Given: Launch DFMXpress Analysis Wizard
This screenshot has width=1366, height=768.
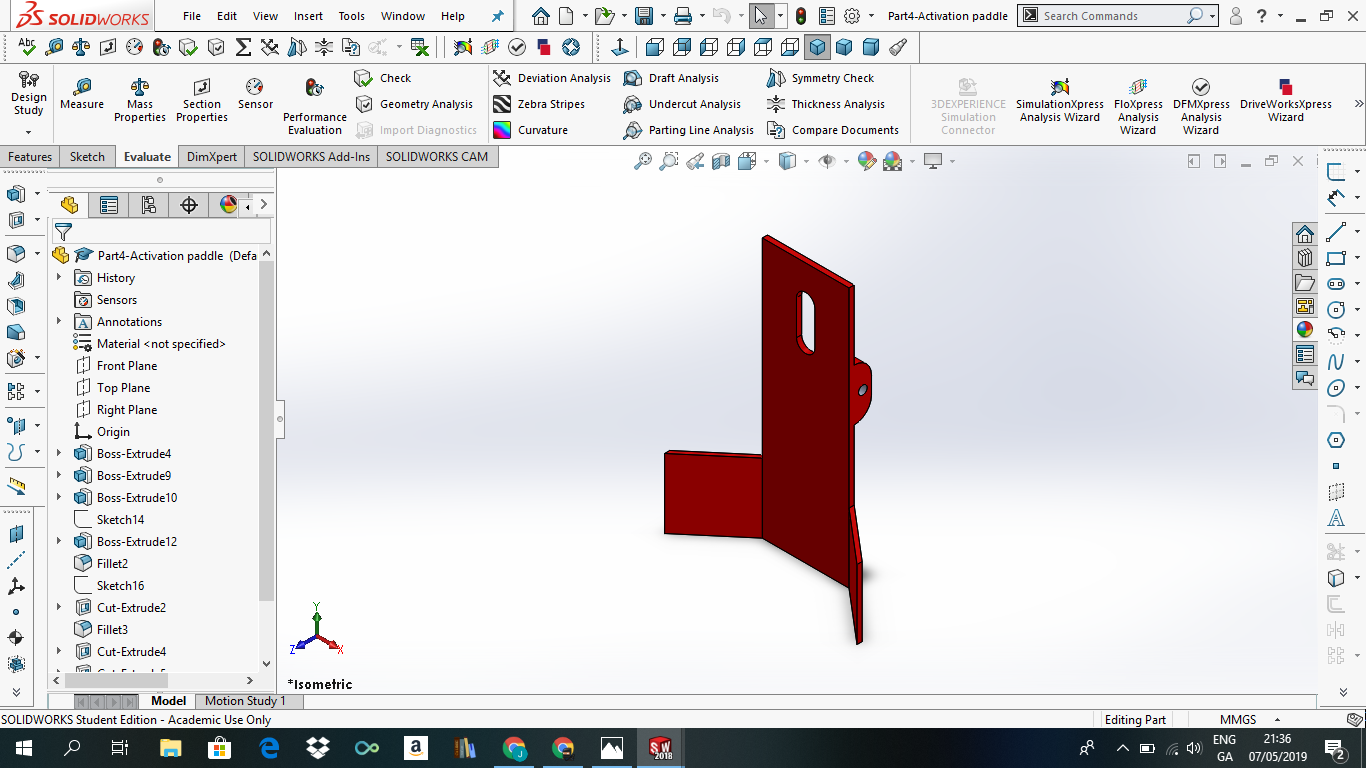Looking at the screenshot, I should click(x=1201, y=107).
